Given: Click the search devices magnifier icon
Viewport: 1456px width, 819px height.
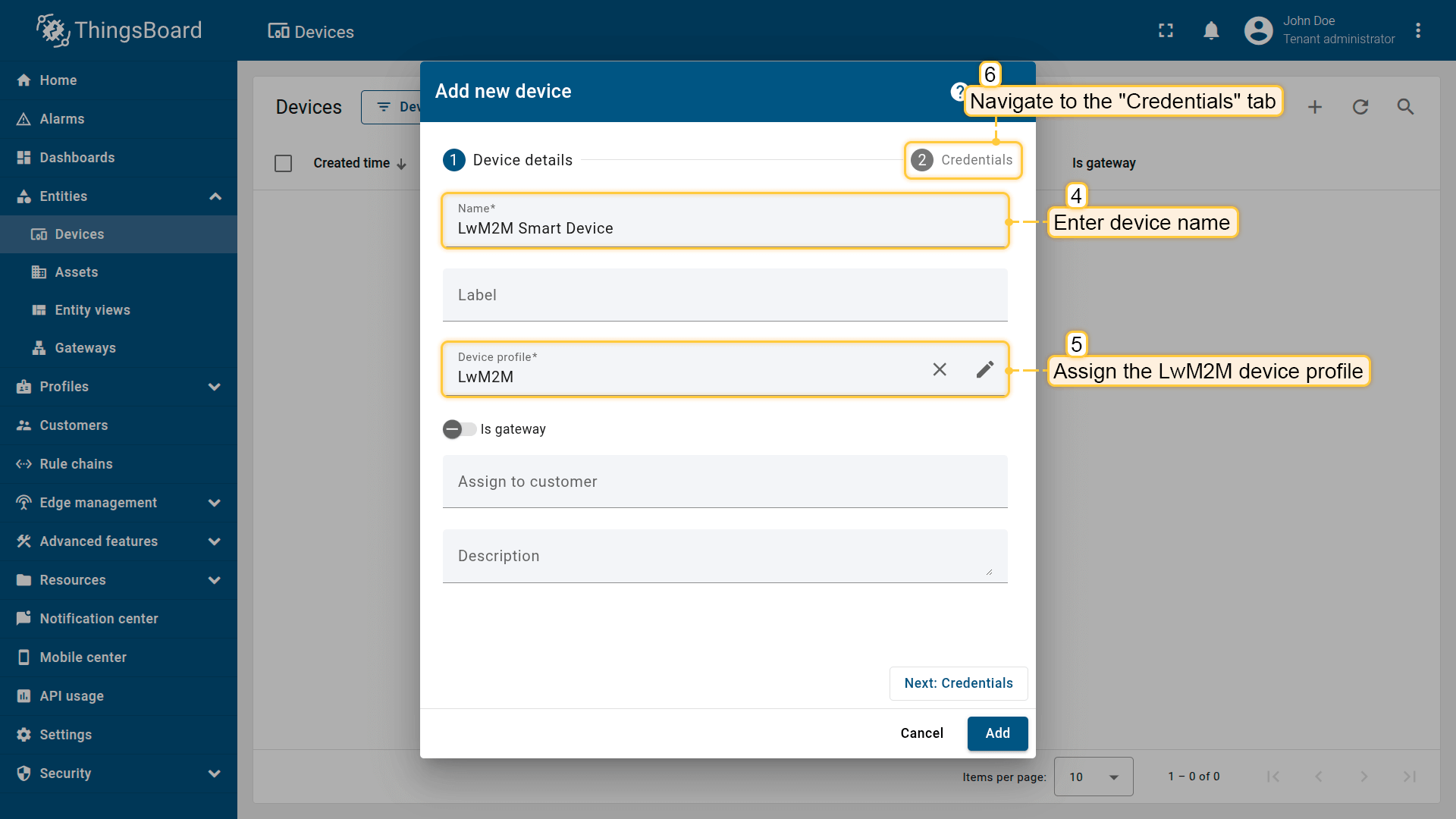Looking at the screenshot, I should click(1405, 107).
